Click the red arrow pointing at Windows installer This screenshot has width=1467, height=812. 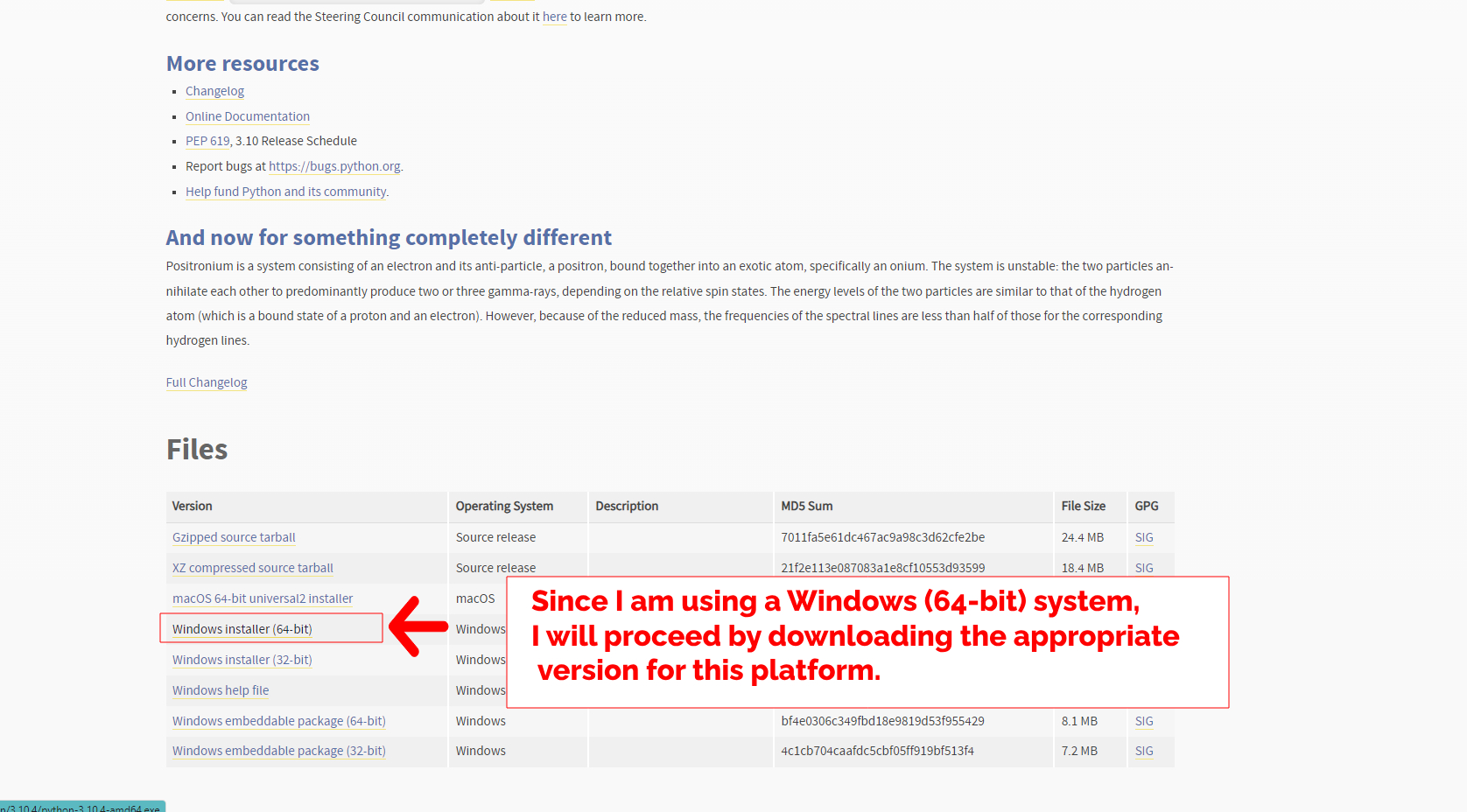[417, 626]
